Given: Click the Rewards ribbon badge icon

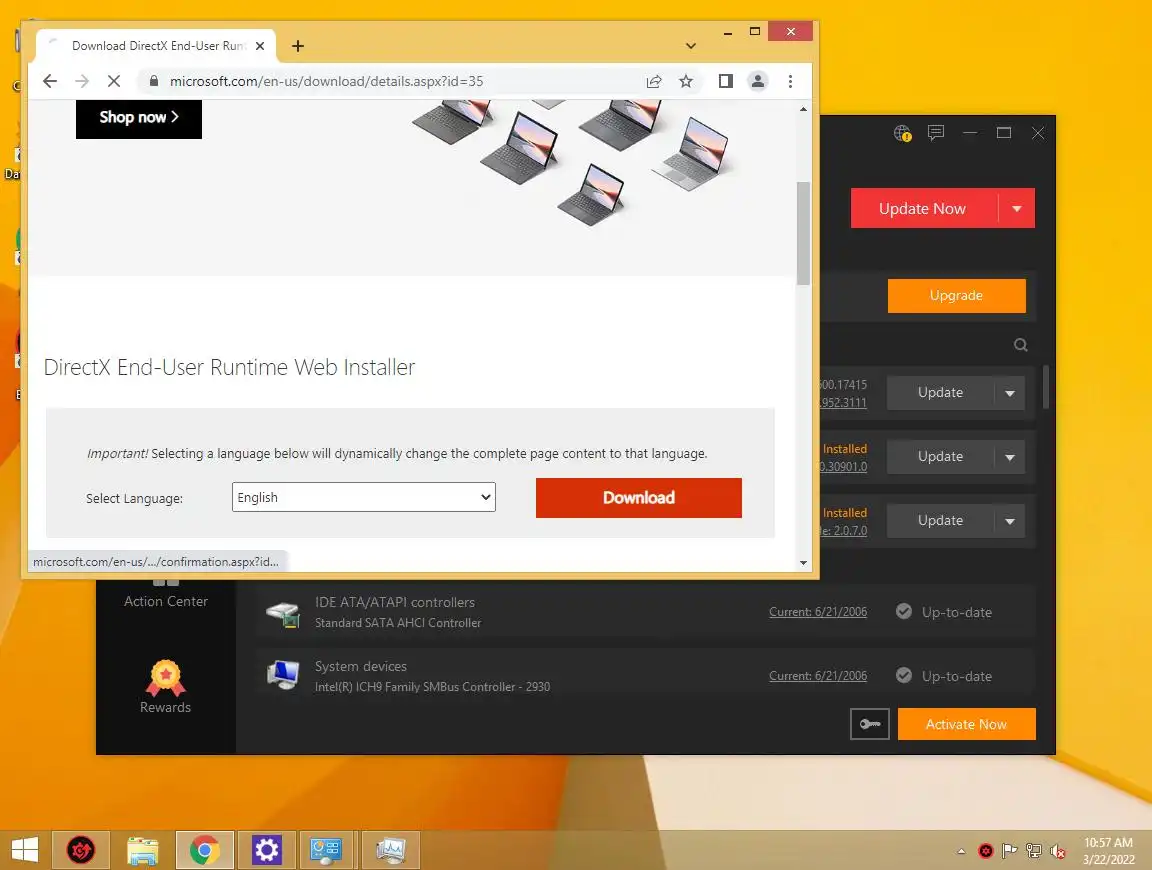Looking at the screenshot, I should click(165, 677).
